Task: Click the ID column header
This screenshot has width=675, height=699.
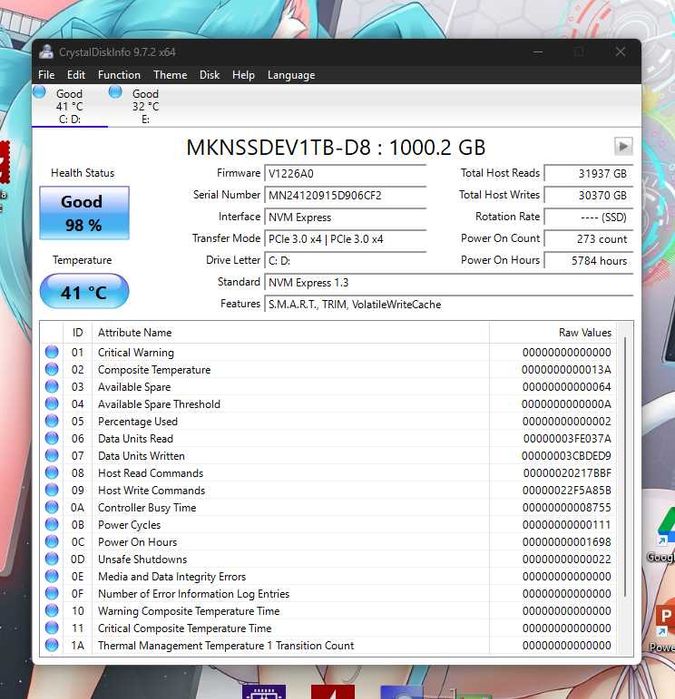Action: pyautogui.click(x=78, y=333)
